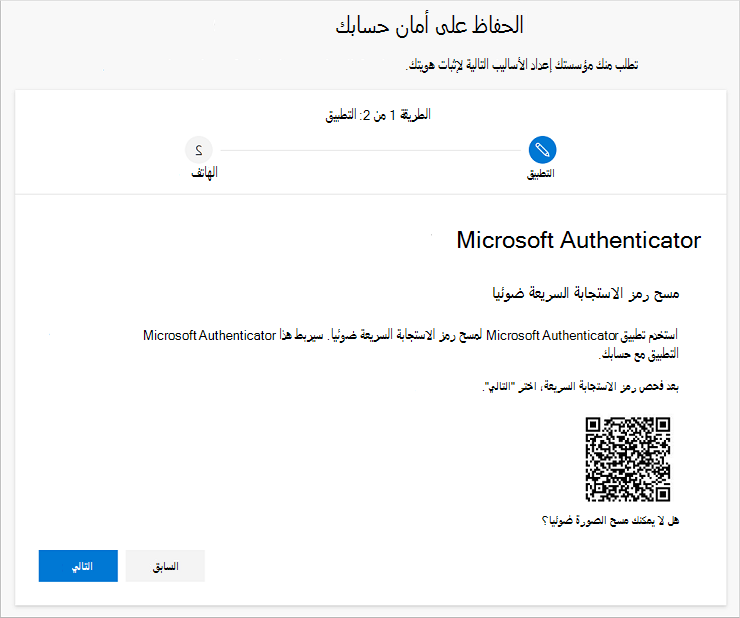Screen dimensions: 740x618
Task: Open the 'هل لا يمكنك مسح الصورة ضوئيا؟' link
Action: [x=610, y=520]
